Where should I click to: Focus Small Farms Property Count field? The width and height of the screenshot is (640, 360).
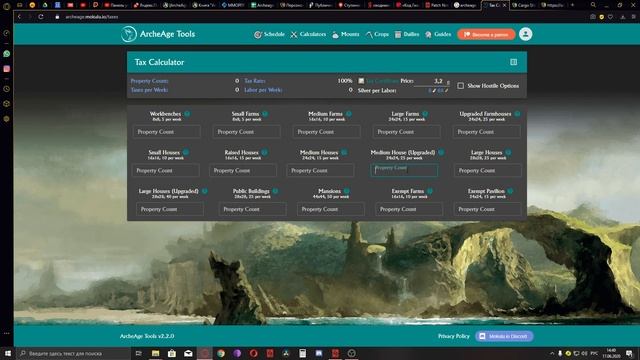pyautogui.click(x=246, y=132)
